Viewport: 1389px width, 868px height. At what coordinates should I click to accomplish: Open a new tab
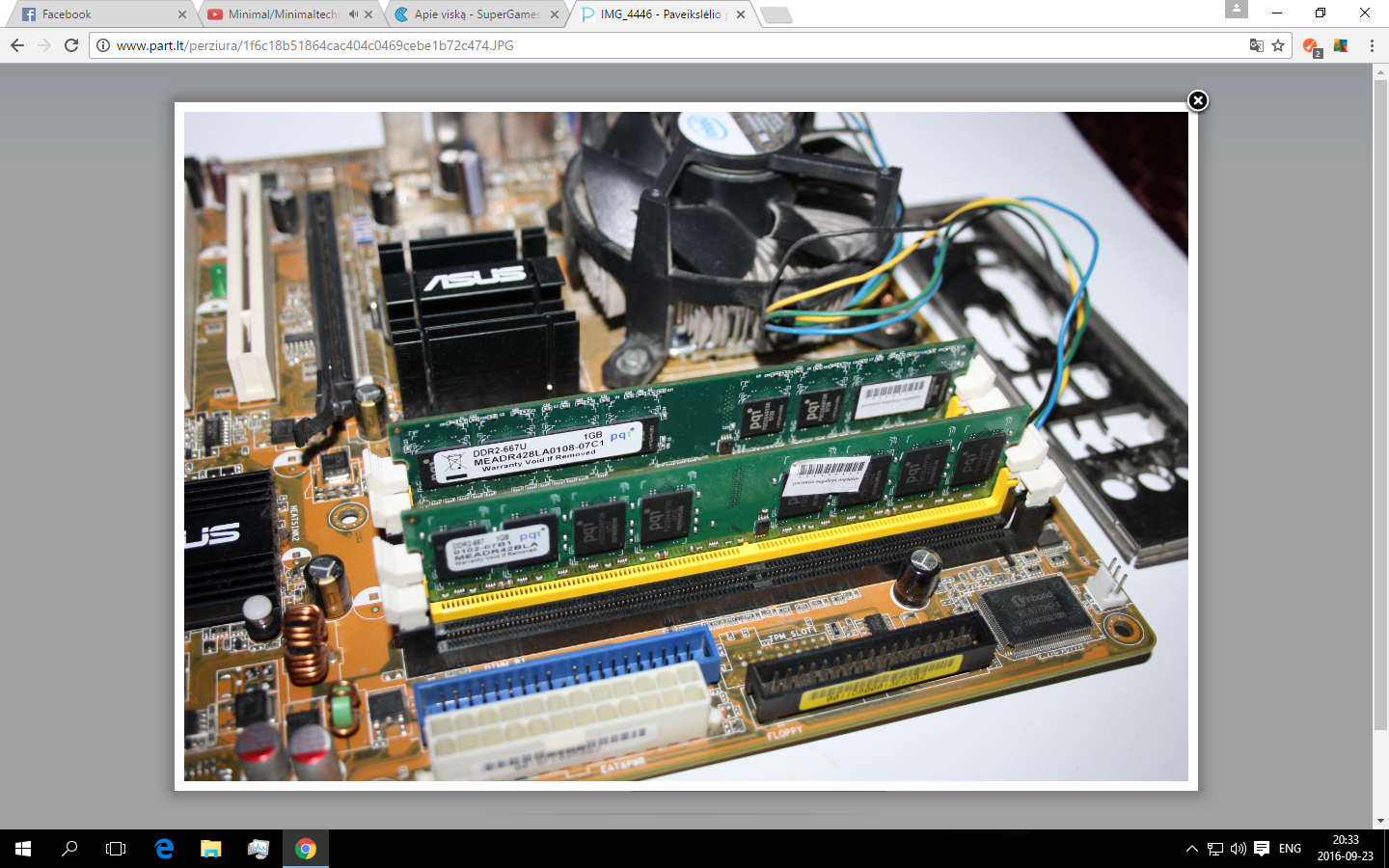776,14
